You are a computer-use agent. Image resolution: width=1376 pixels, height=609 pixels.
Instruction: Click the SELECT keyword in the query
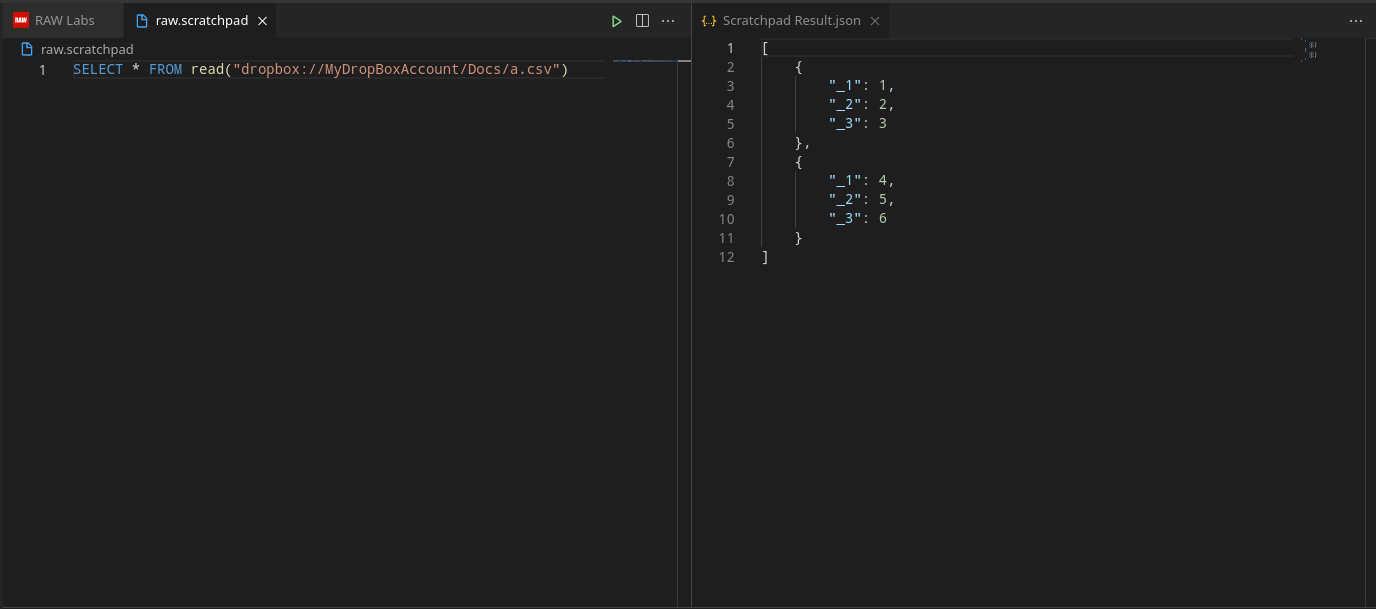point(98,70)
